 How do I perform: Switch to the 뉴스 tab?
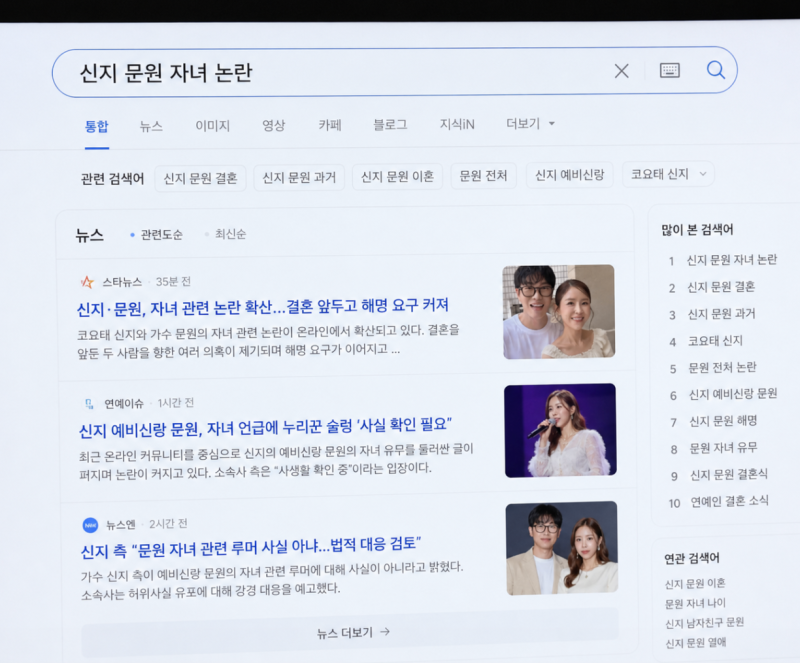(x=151, y=126)
